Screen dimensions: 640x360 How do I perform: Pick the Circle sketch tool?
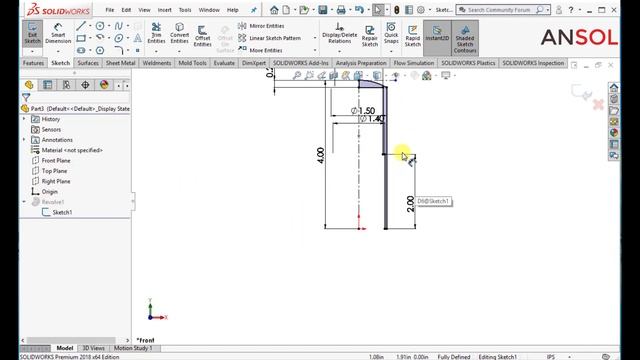tap(100, 26)
